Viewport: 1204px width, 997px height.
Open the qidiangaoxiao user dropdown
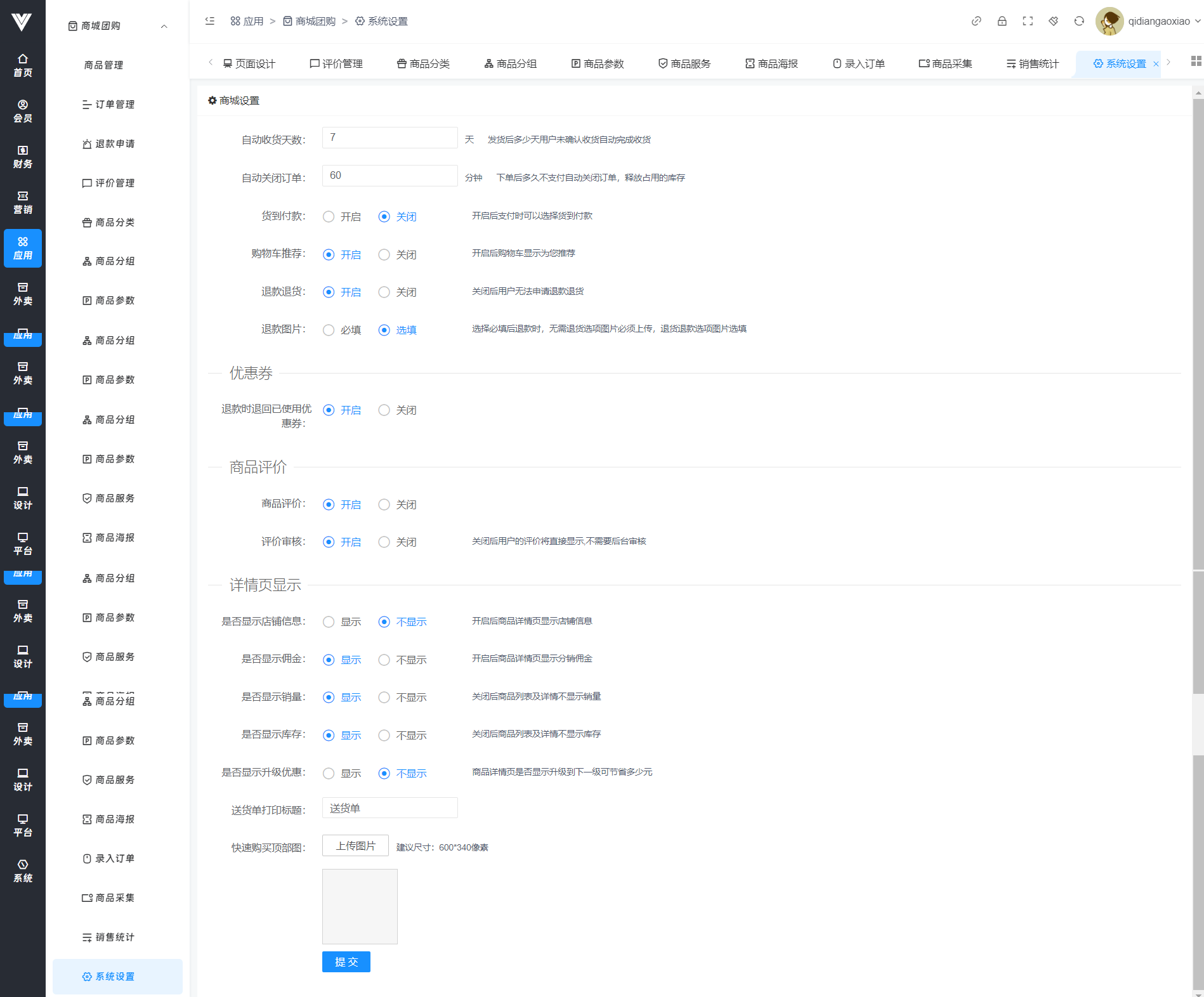point(1149,21)
